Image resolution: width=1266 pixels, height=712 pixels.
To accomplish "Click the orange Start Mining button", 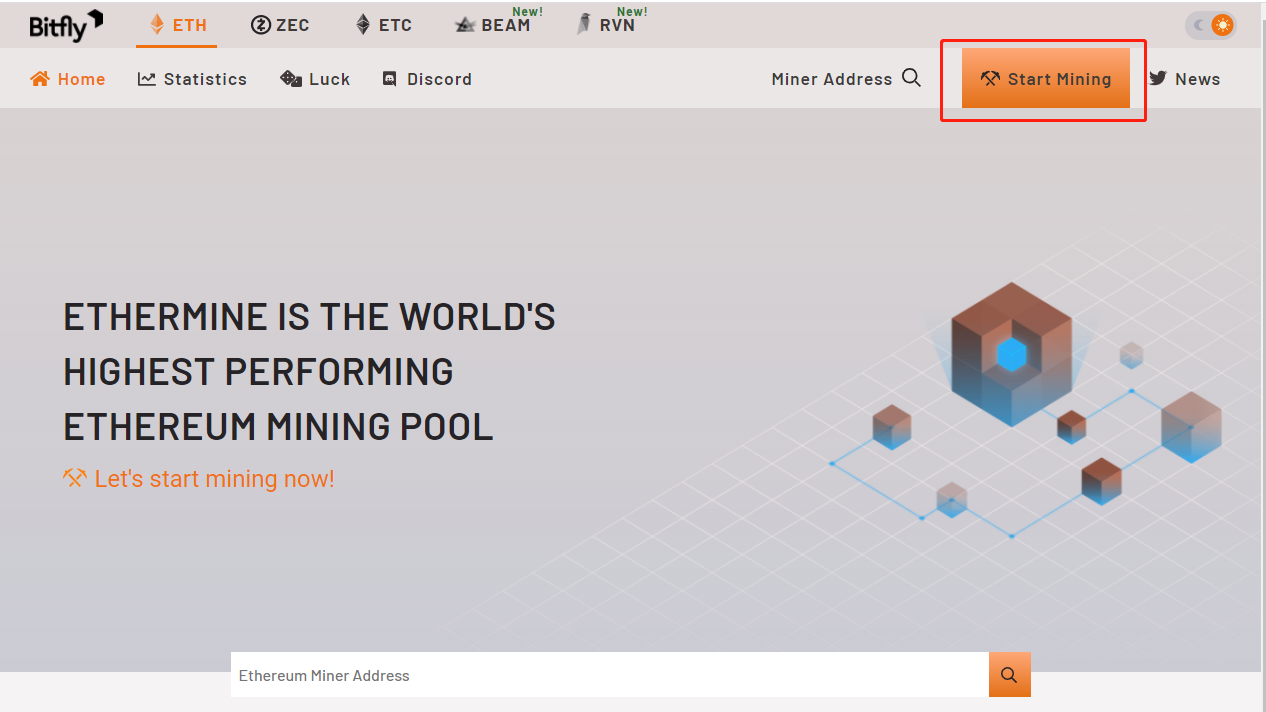I will pos(1046,78).
